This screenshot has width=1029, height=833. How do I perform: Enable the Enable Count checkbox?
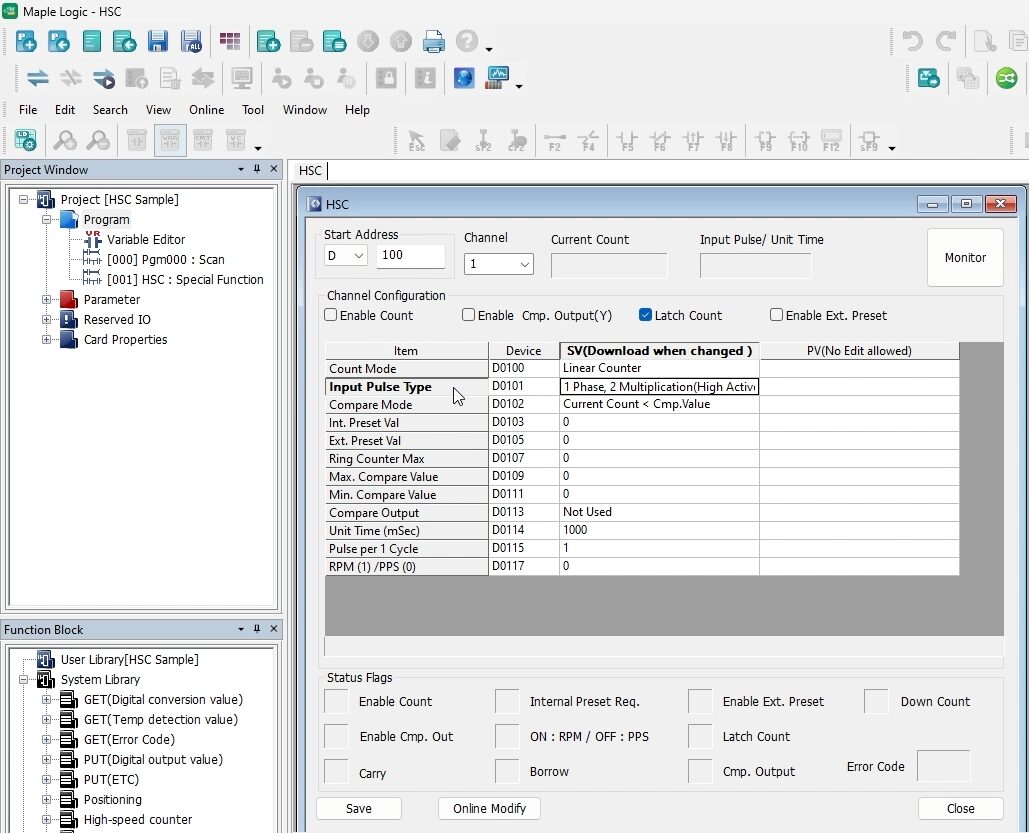[x=331, y=315]
